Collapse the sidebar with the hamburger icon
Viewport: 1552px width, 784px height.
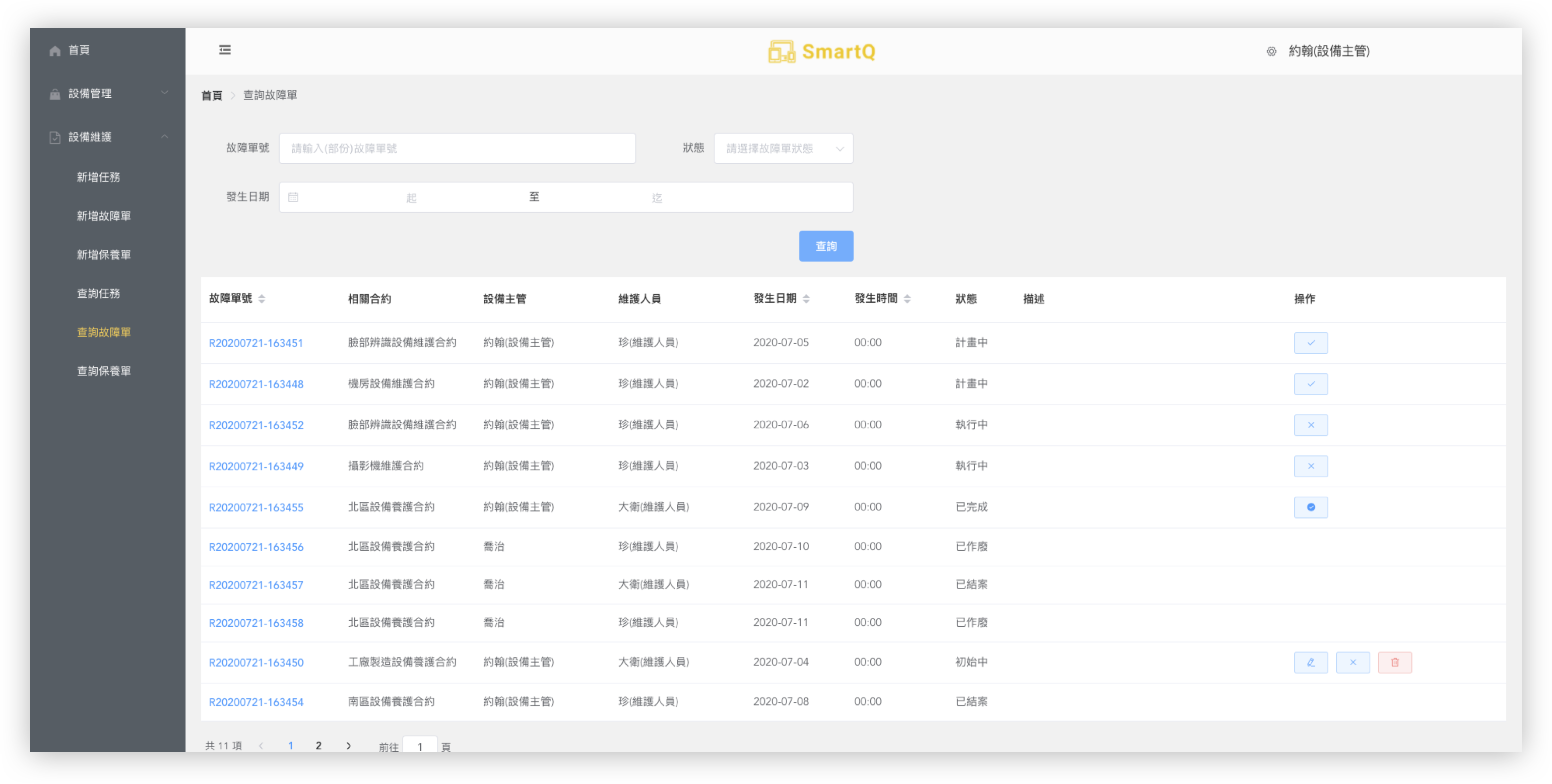pyautogui.click(x=225, y=50)
